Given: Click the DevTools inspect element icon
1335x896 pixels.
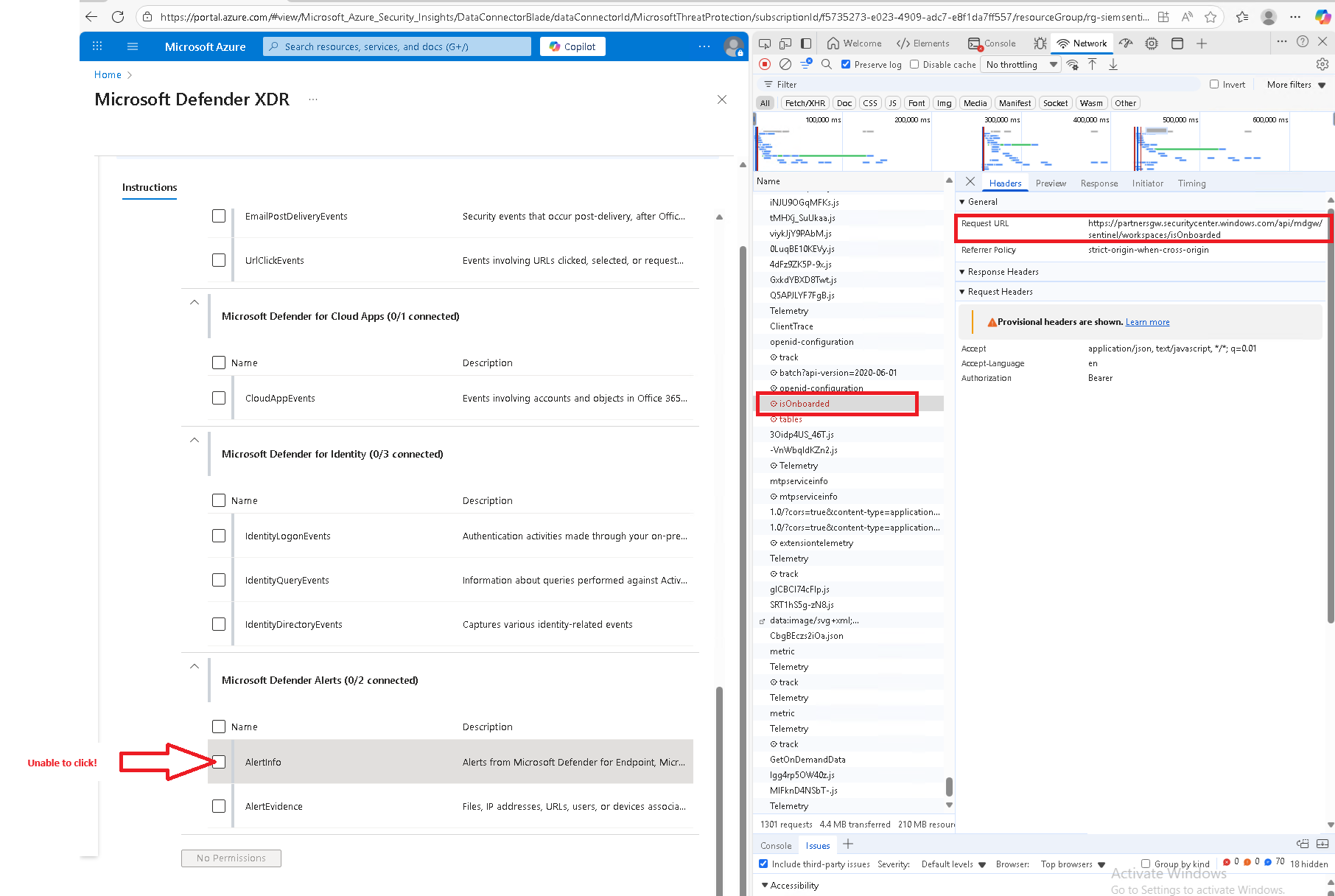Looking at the screenshot, I should point(765,43).
